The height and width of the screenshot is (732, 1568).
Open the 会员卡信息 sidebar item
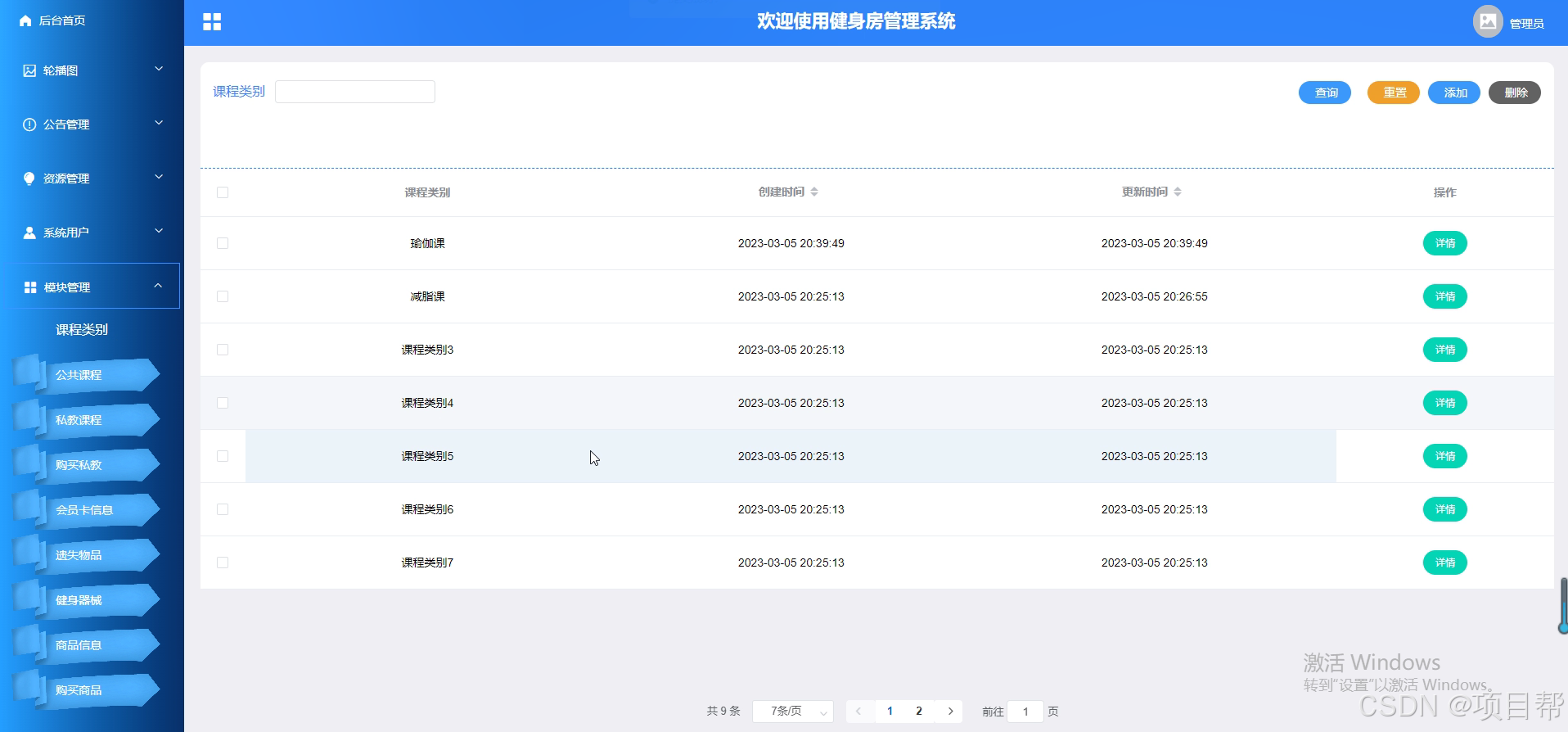[x=86, y=510]
